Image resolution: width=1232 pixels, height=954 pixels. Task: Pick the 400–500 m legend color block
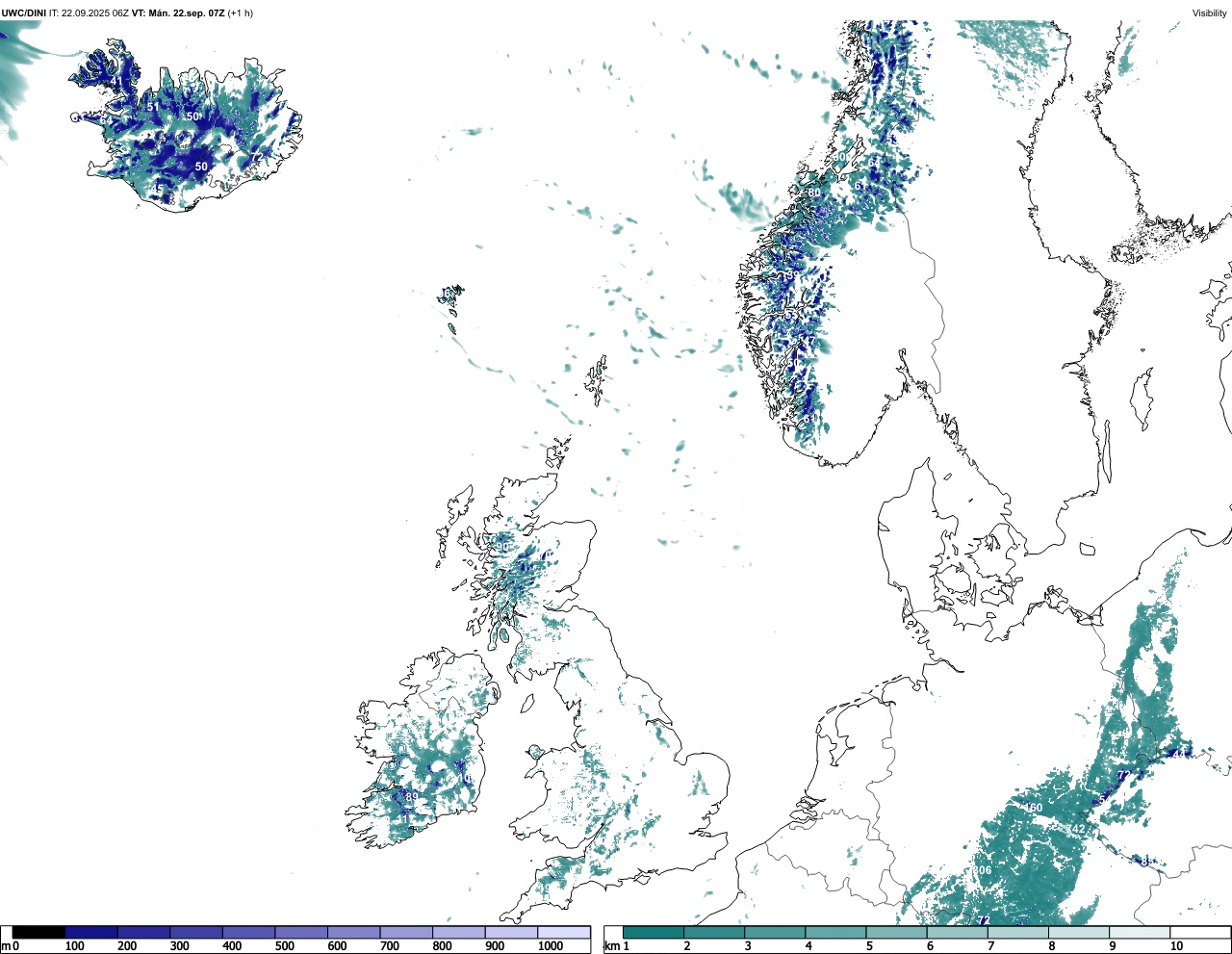click(x=249, y=932)
